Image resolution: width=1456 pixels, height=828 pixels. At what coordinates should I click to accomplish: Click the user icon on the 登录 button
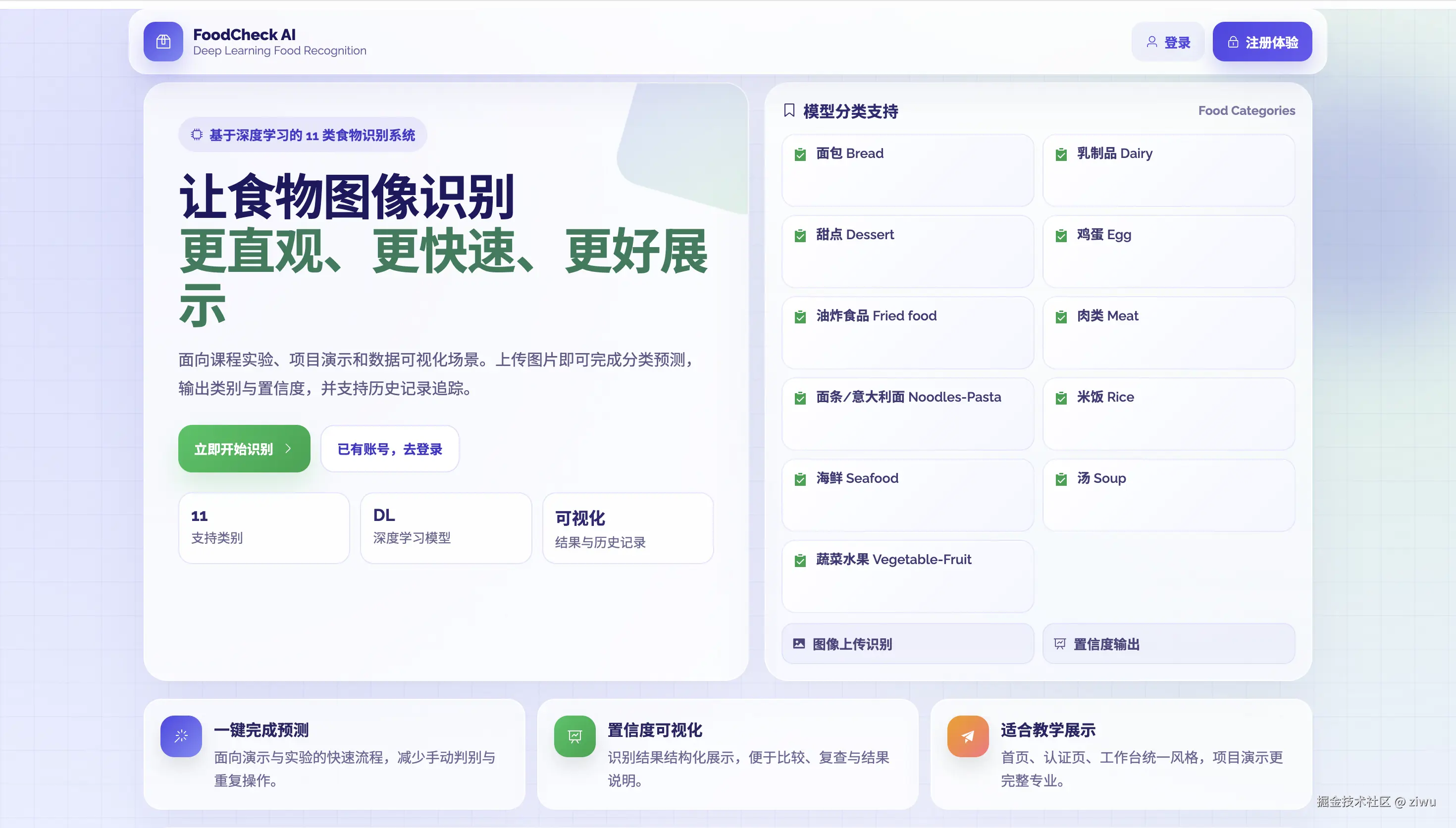(x=1152, y=42)
